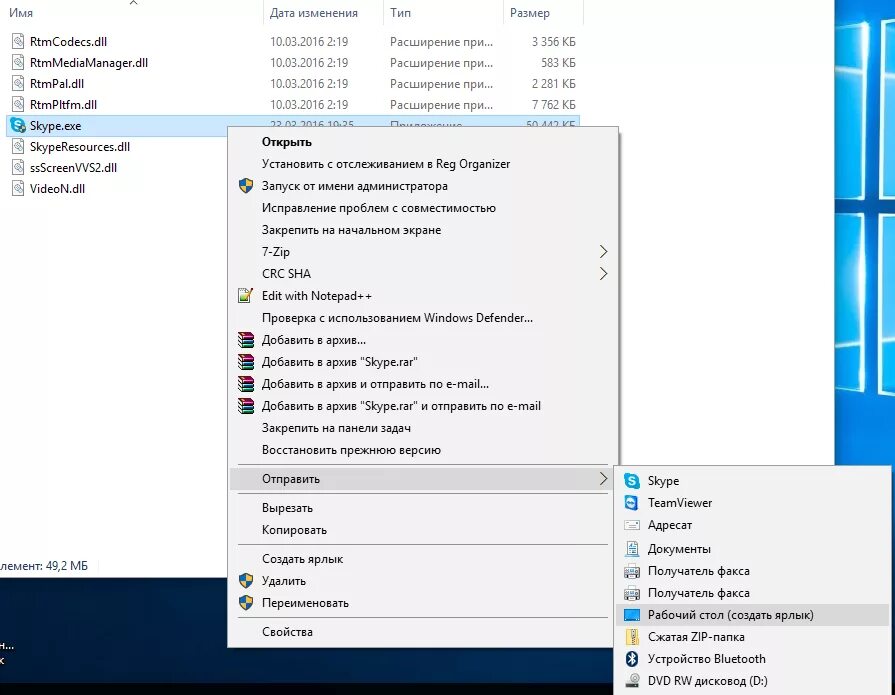895x695 pixels.
Task: Click WinRAR icon beside '"Skype.rar" и отправить по e-mail'
Action: [x=246, y=406]
